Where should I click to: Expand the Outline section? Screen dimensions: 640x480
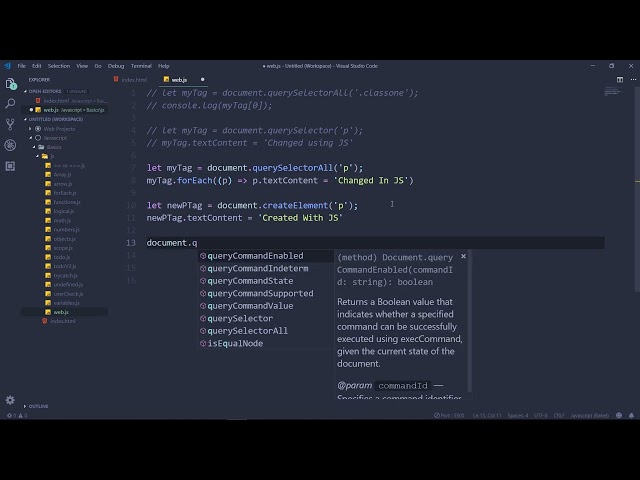[x=25, y=407]
